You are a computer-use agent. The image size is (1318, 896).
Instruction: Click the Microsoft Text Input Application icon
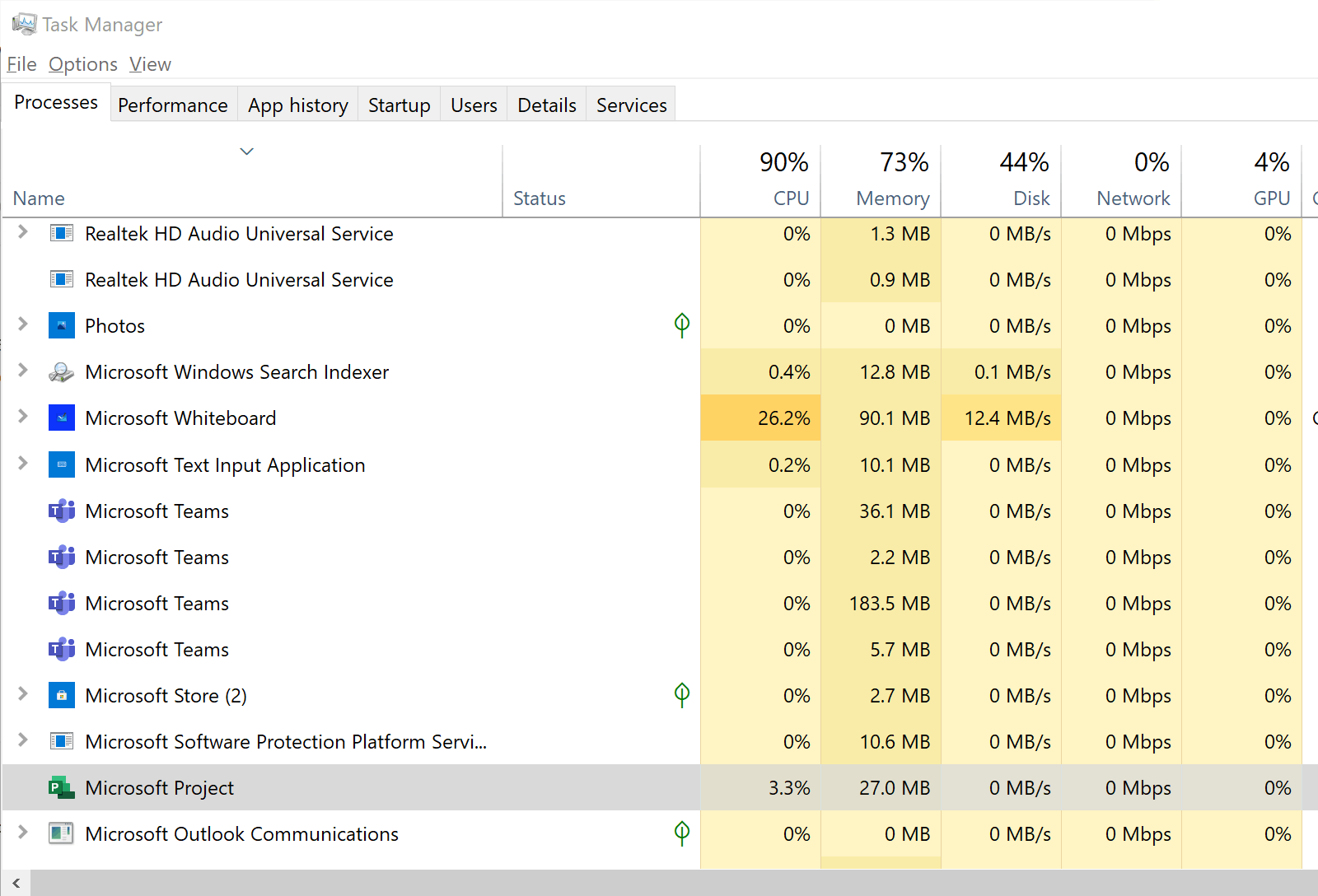tap(62, 464)
